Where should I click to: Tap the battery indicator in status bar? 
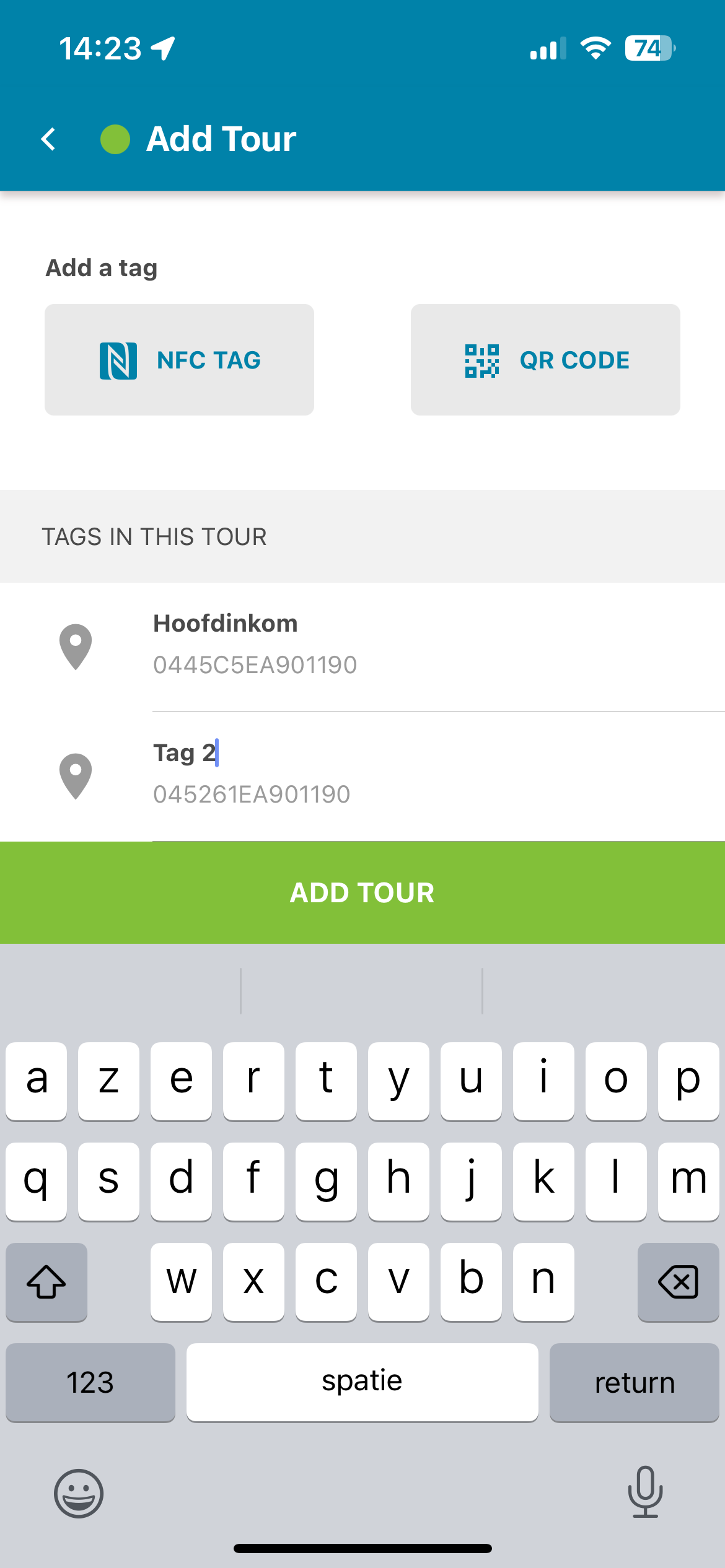click(650, 48)
